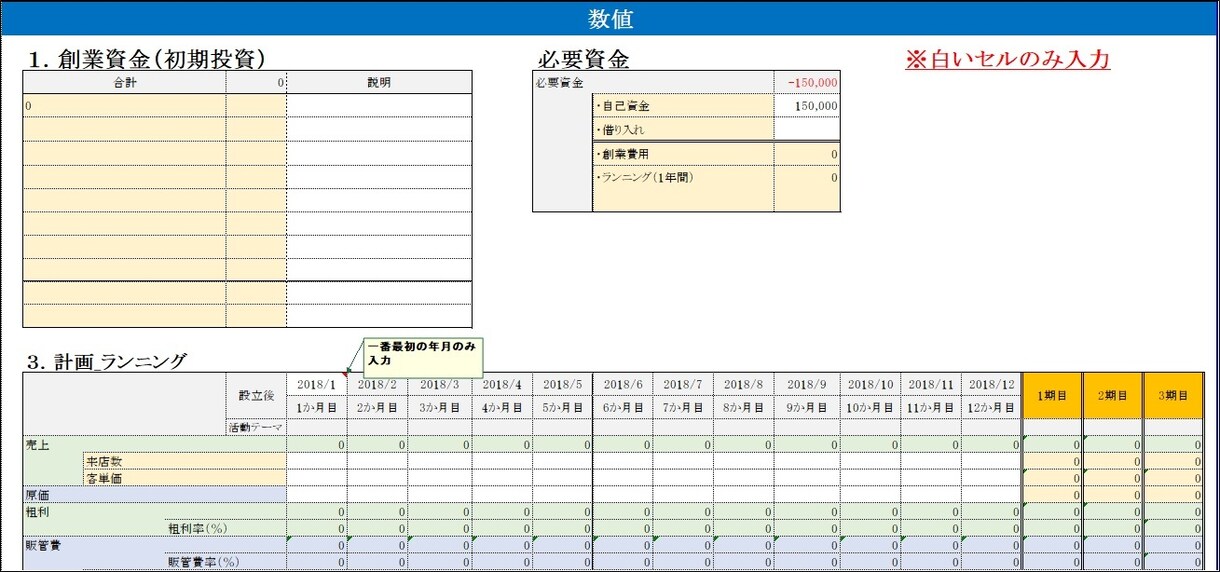Click the 売上 total under 1期目

point(1052,444)
